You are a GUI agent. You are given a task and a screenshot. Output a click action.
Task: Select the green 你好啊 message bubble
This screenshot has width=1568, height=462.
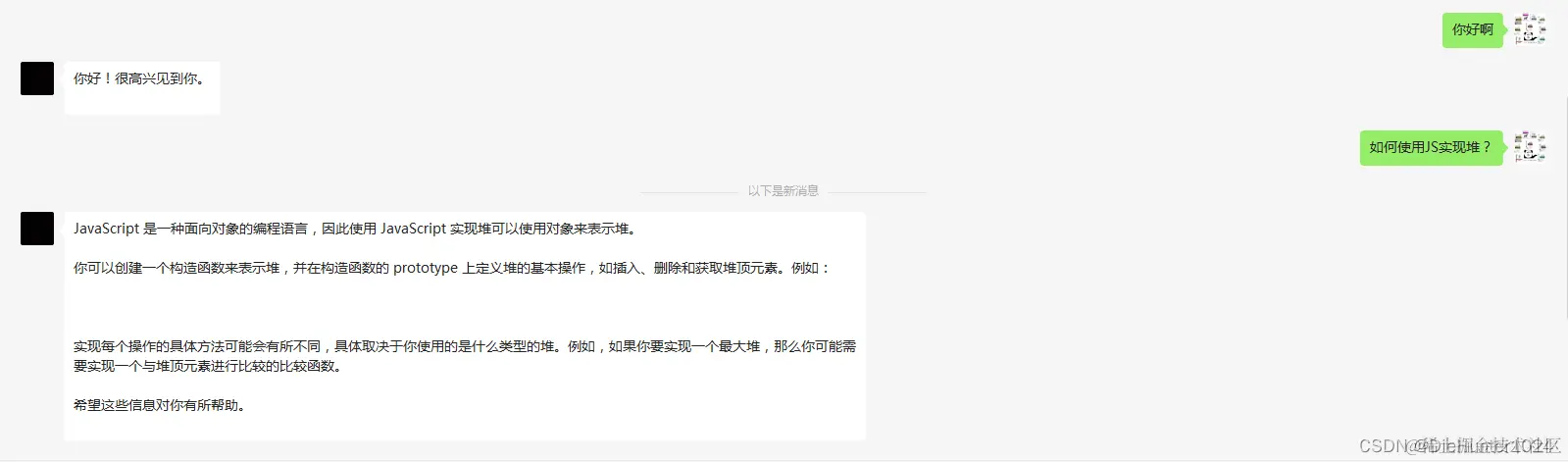(x=1473, y=30)
